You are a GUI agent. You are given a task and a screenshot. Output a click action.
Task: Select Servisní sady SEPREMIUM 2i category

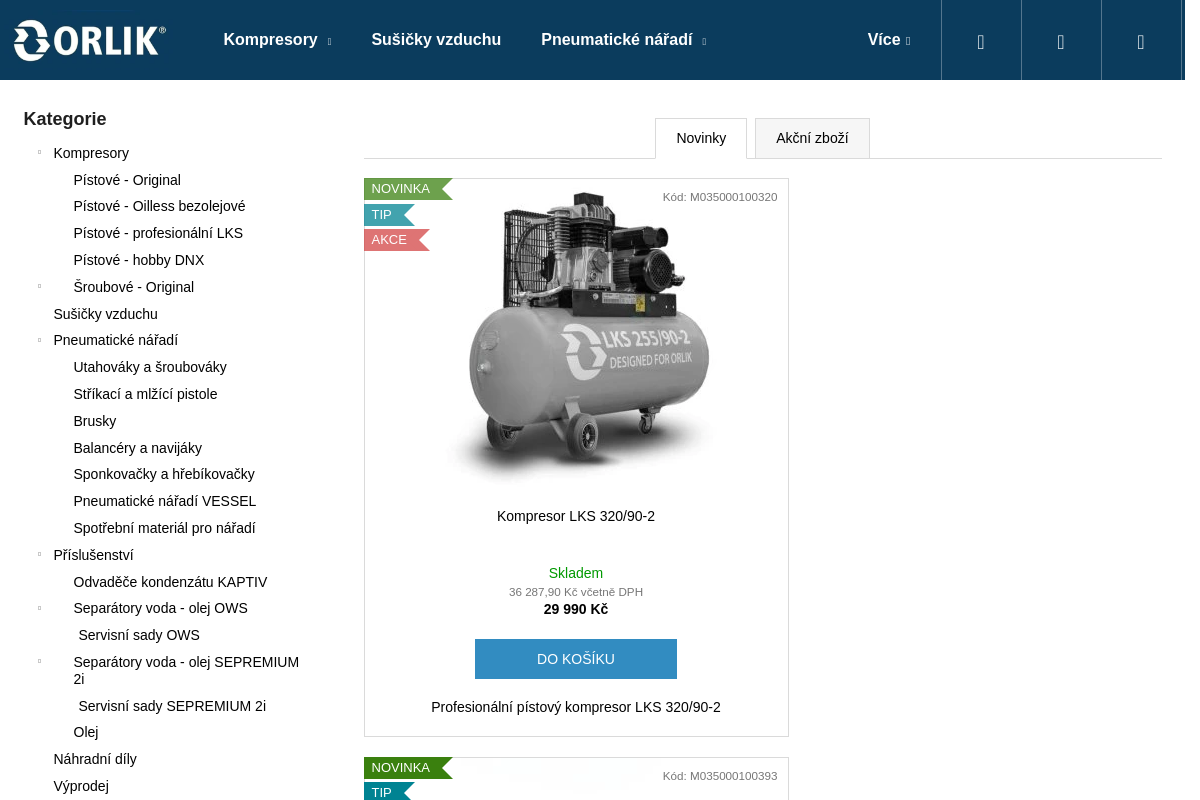(x=172, y=706)
